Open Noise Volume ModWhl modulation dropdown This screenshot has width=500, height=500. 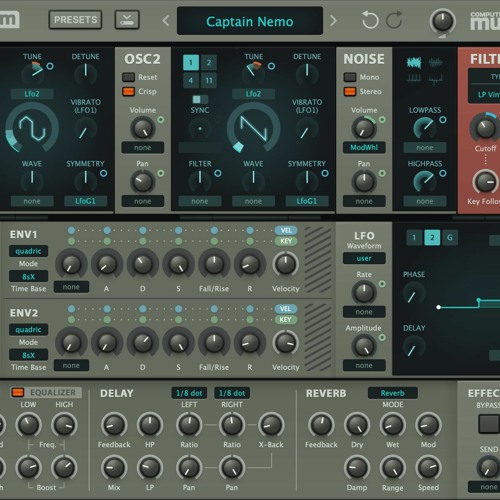[x=364, y=148]
